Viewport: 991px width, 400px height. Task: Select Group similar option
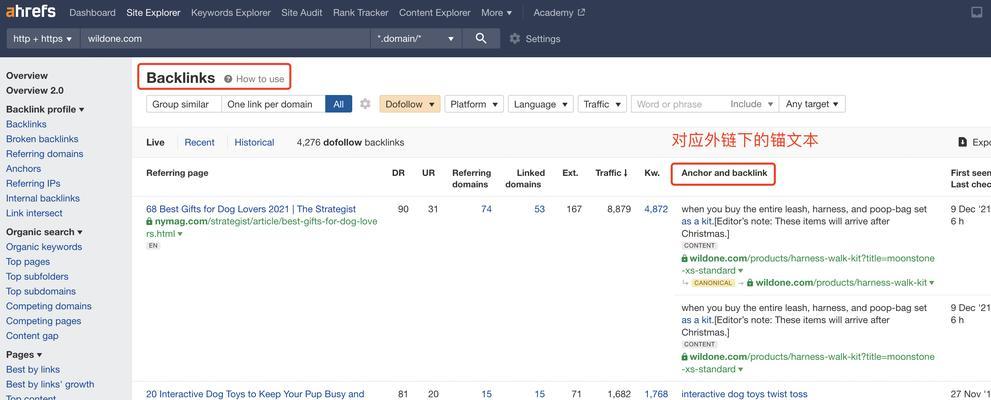pyautogui.click(x=184, y=104)
